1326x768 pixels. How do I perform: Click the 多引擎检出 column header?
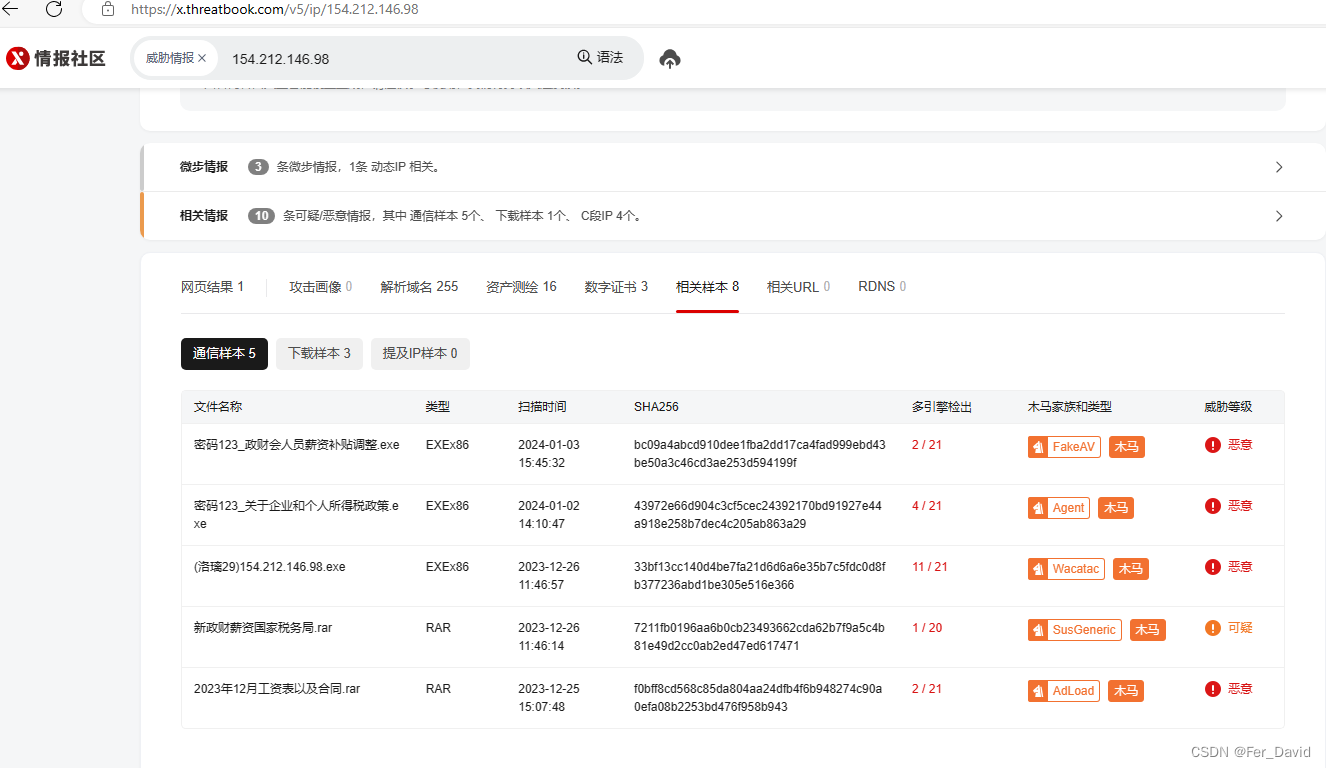[942, 407]
